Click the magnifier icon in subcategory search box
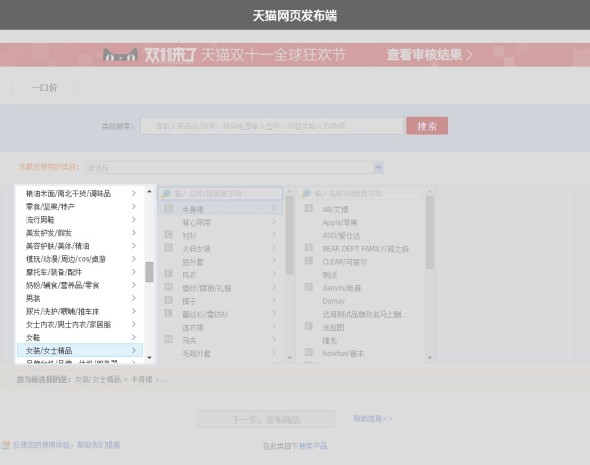This screenshot has width=590, height=465. (x=166, y=194)
